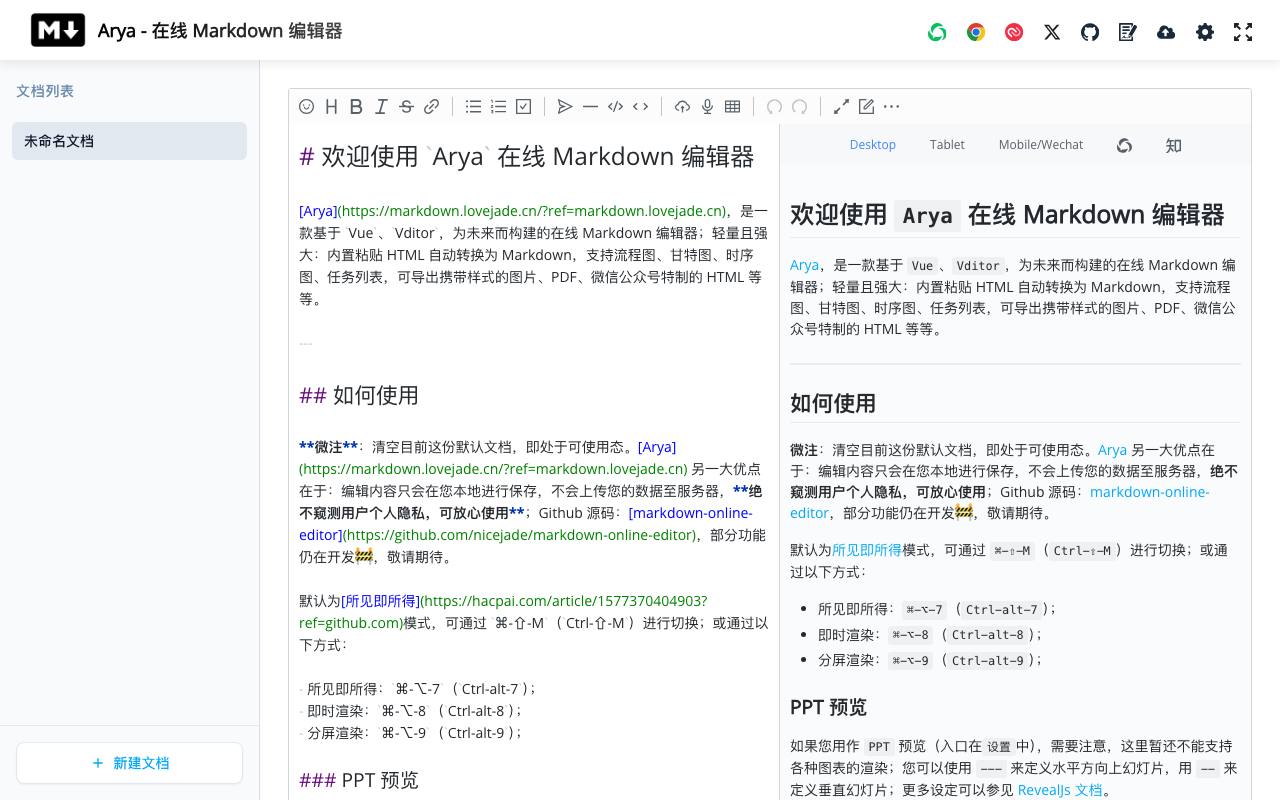Viewport: 1280px width, 800px height.
Task: Insert an unordered bullet list
Action: [x=473, y=106]
